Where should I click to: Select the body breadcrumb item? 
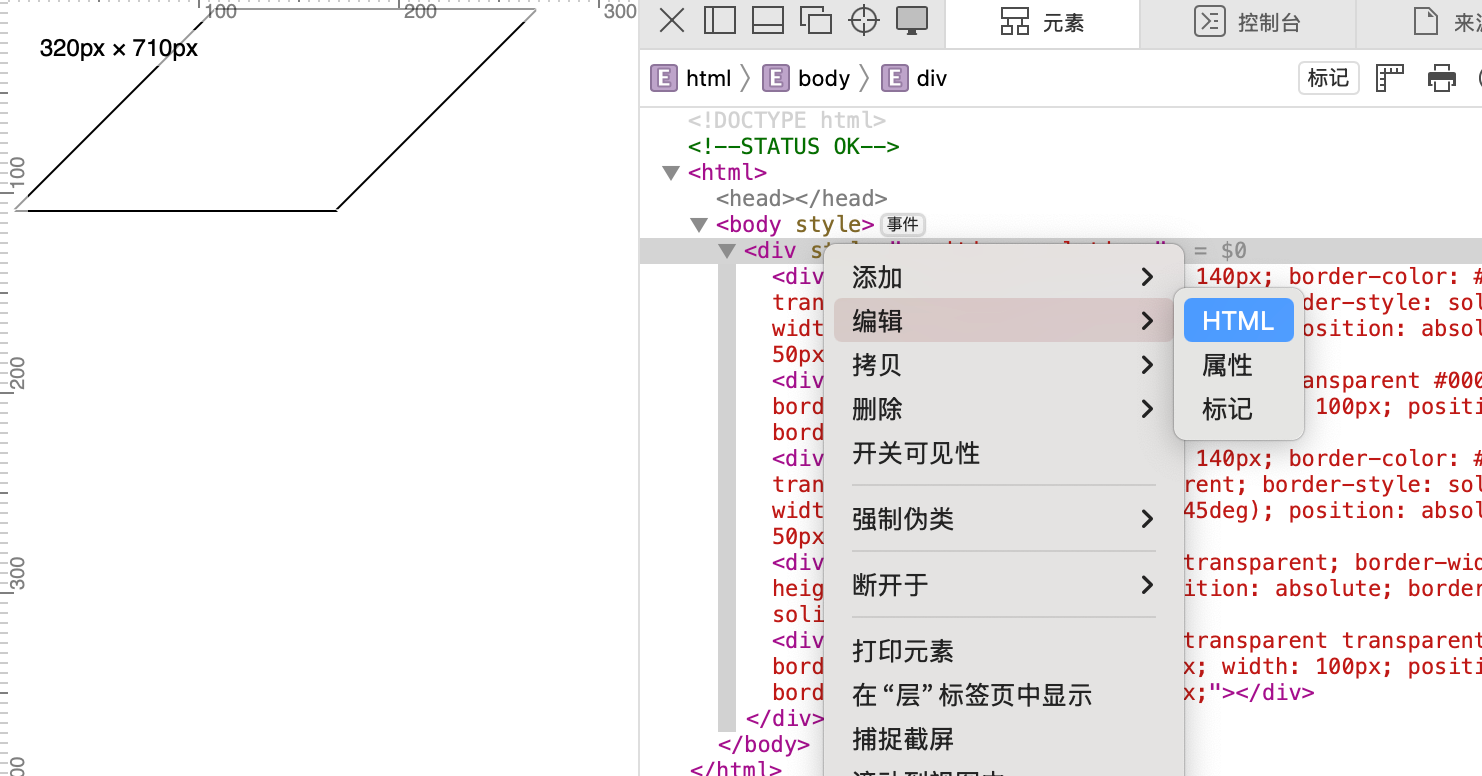[806, 78]
